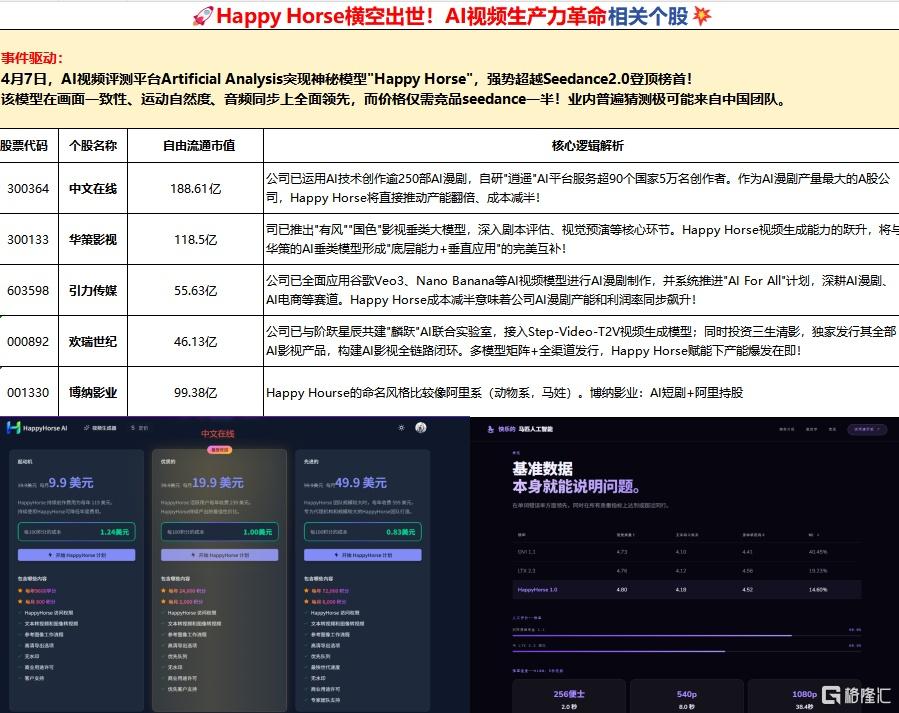This screenshot has height=713, width=899.
Task: Select market value cell 188.61亿
Action: pyautogui.click(x=196, y=189)
